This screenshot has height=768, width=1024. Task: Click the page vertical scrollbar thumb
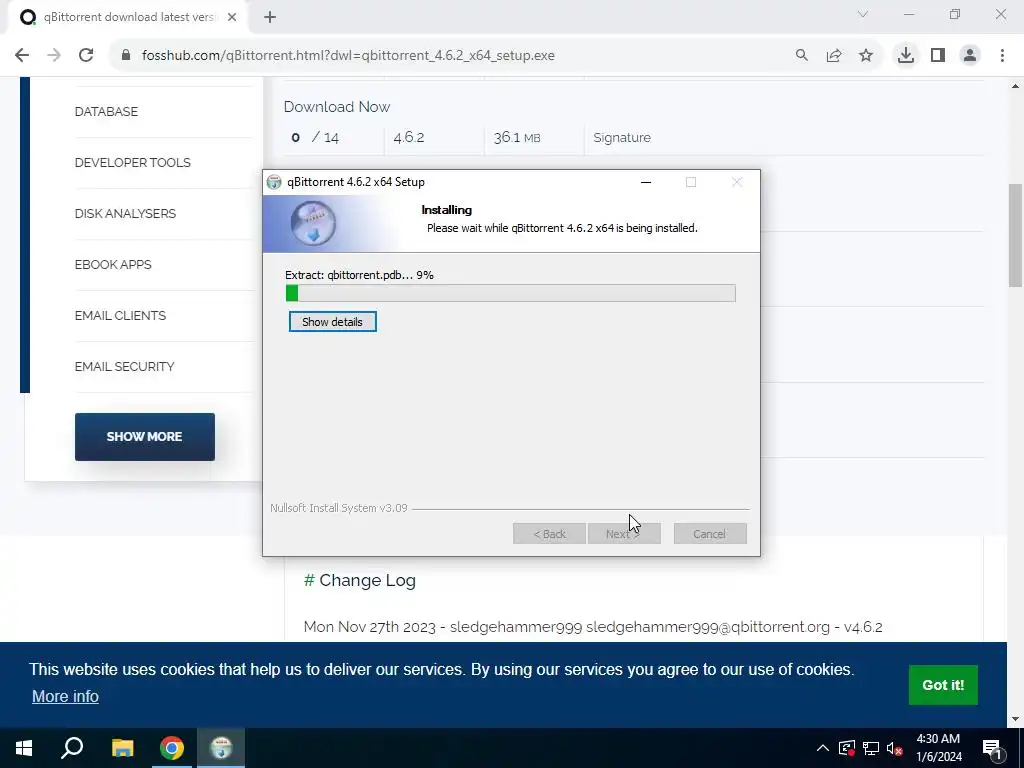point(1016,235)
